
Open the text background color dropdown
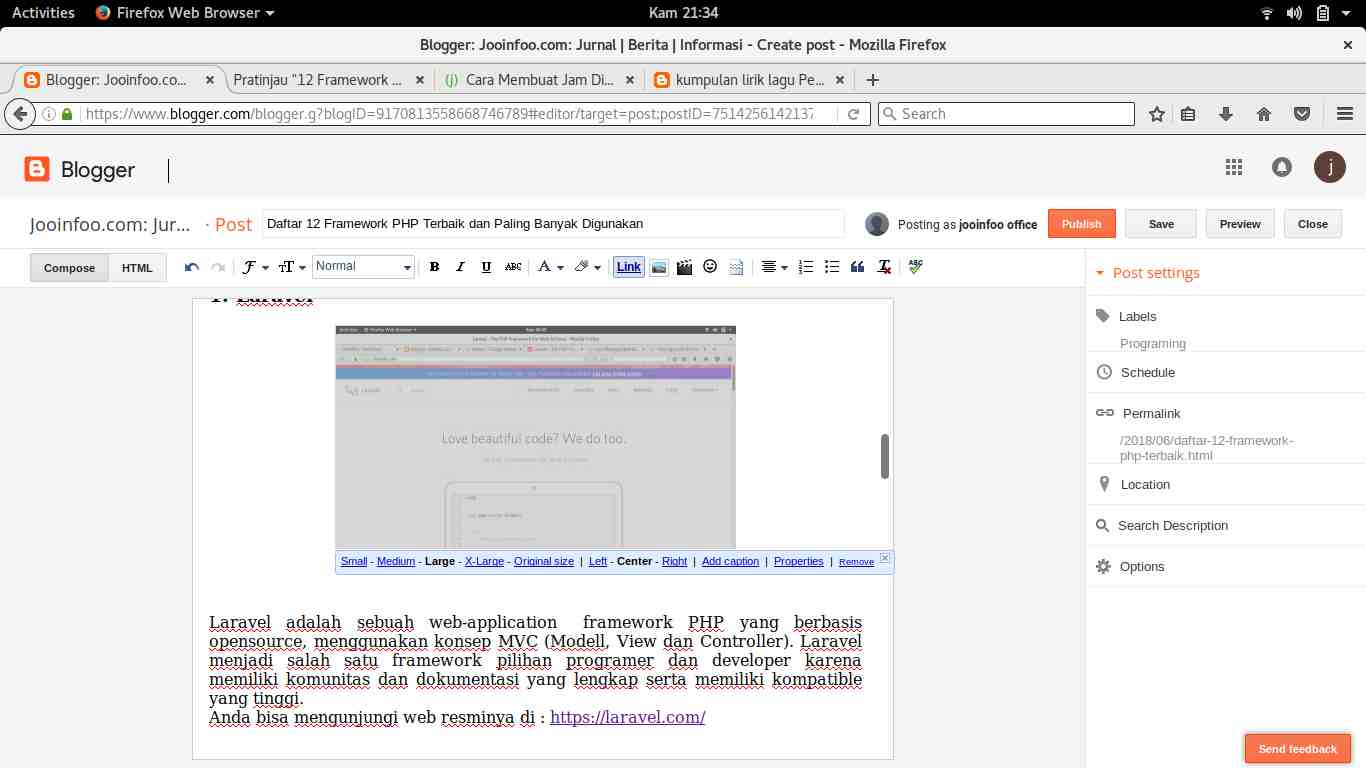[x=587, y=267]
